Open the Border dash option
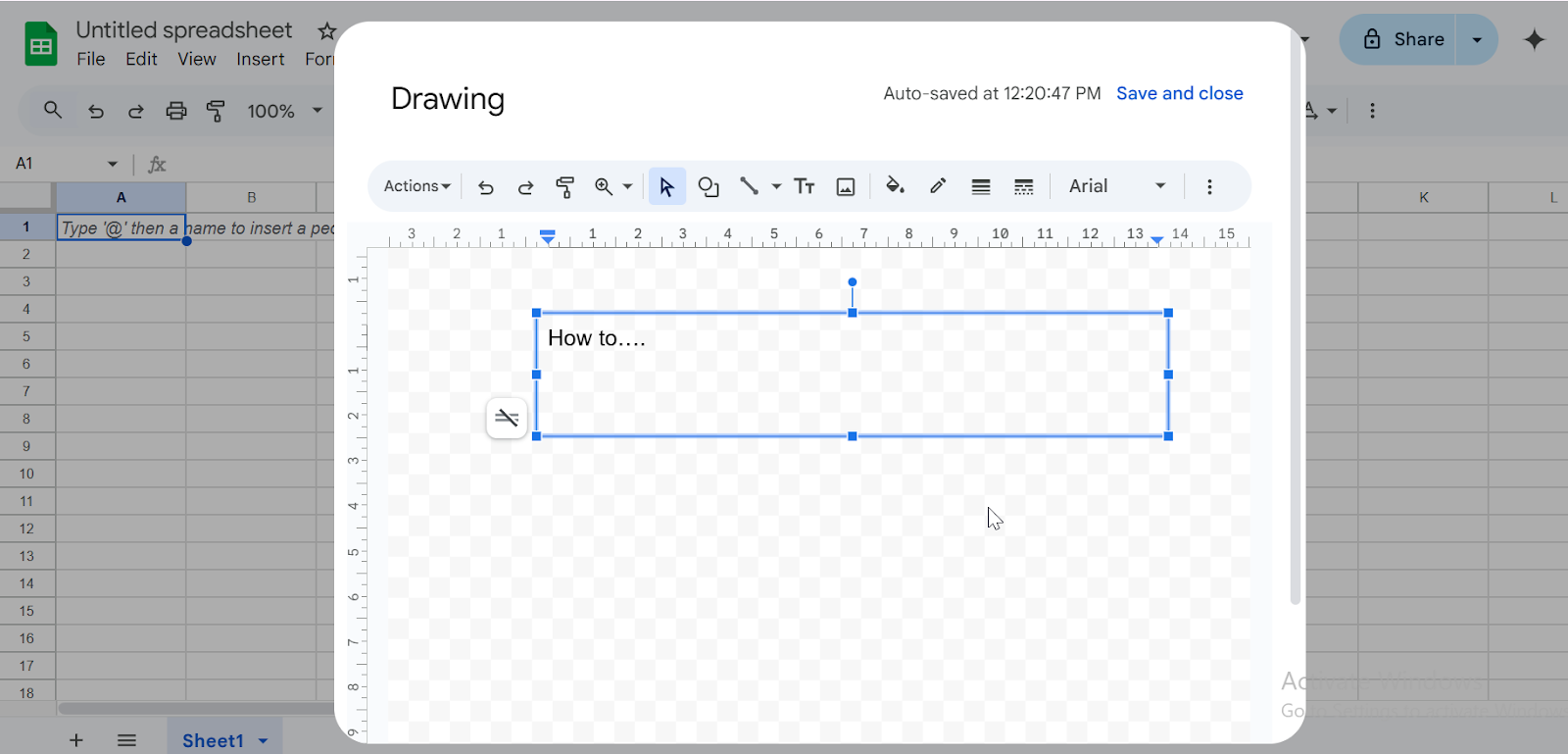The width and height of the screenshot is (1568, 754). (x=1024, y=186)
